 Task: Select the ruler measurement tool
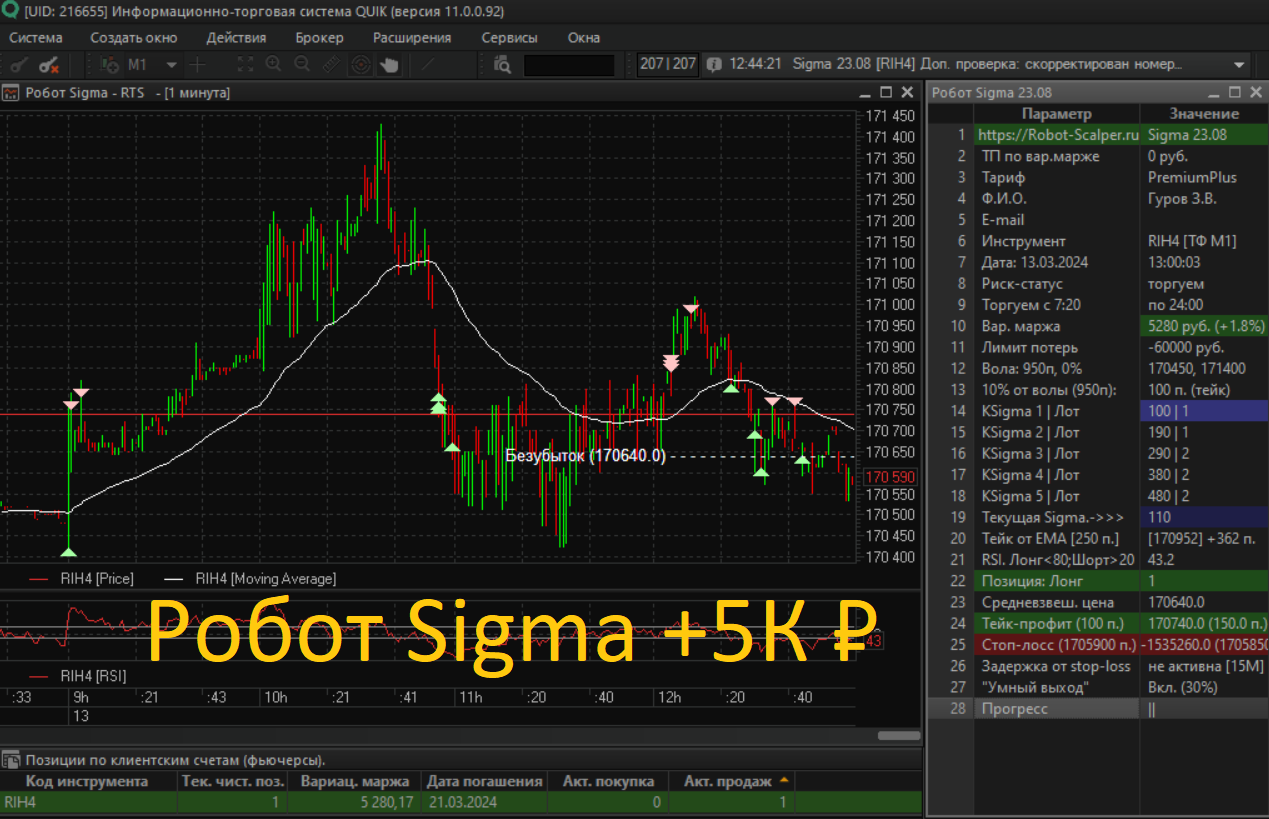[x=331, y=65]
